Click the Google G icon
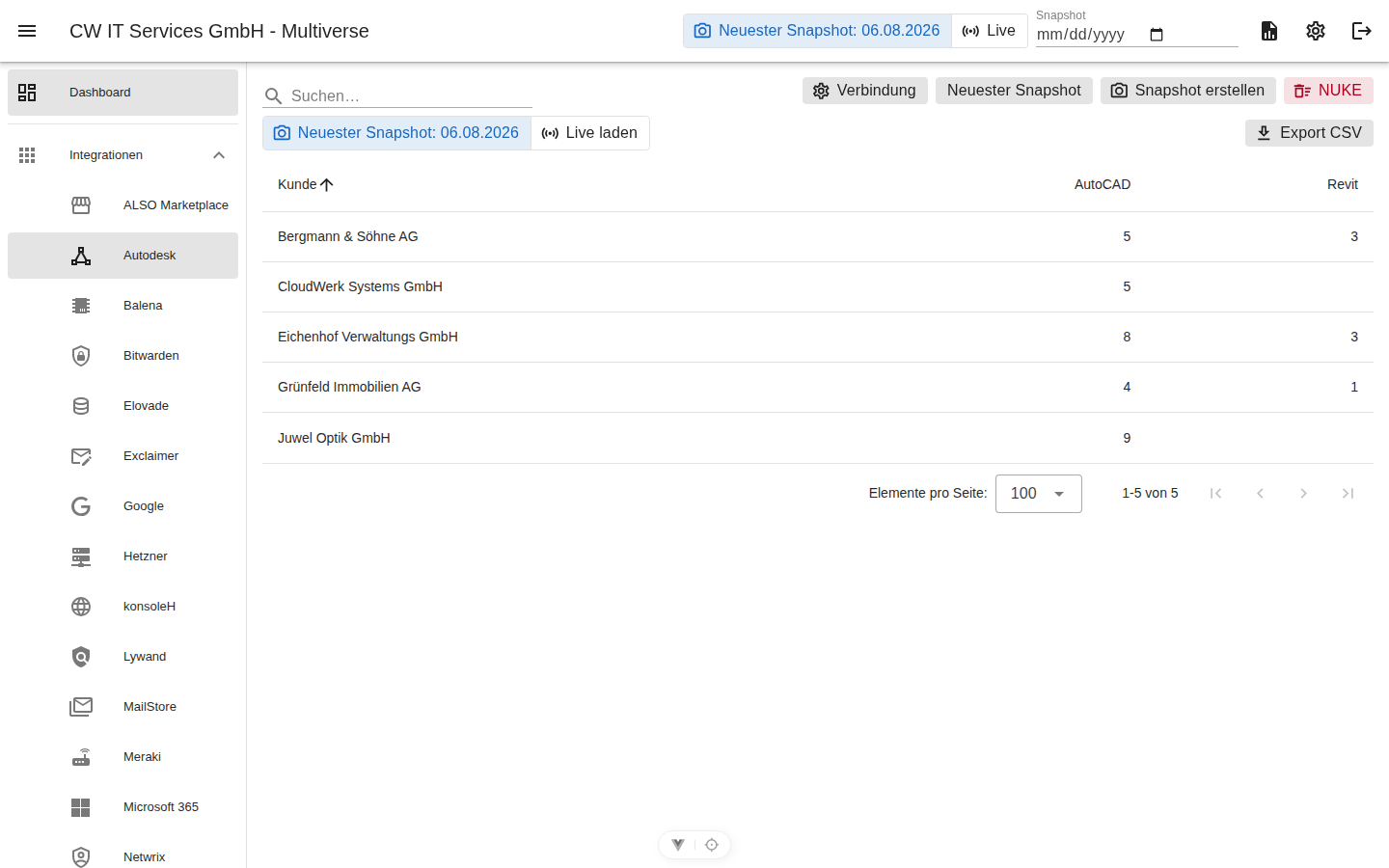 tap(81, 506)
